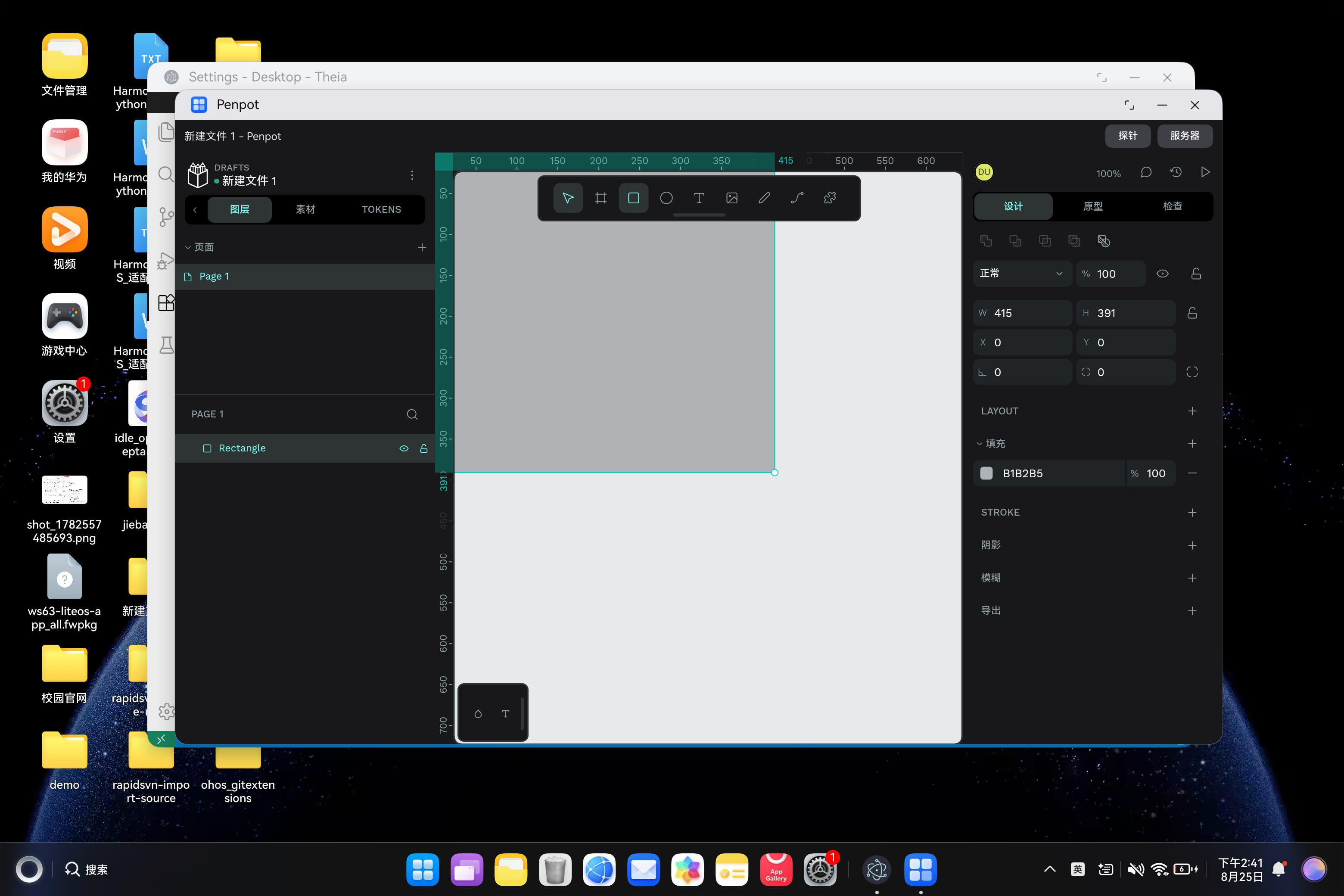Start the prototype view play button

coord(1205,173)
